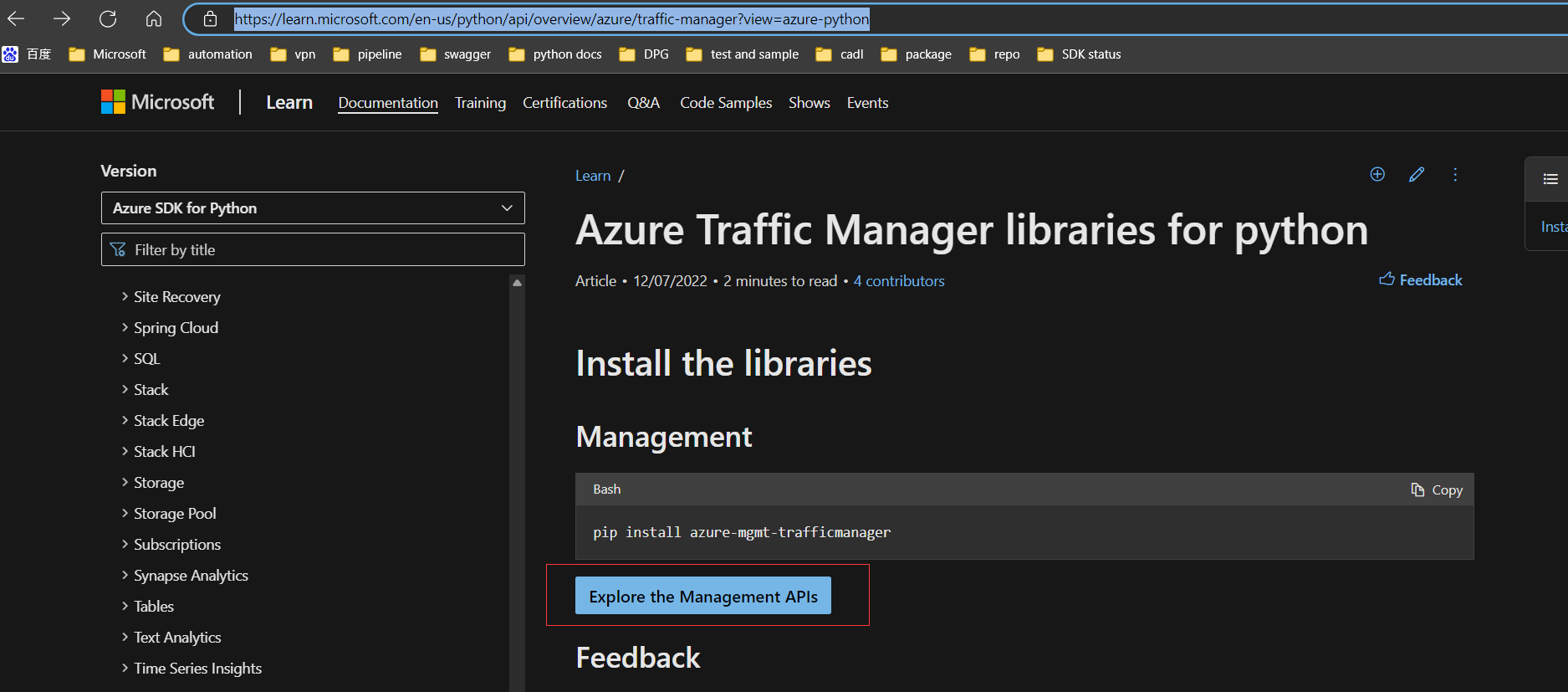Open the python docs bookmark folder
The height and width of the screenshot is (692, 1568).
[x=555, y=54]
